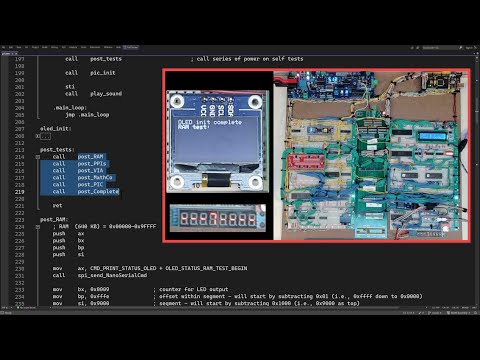Click 'post_VIA' on line 216
The width and height of the screenshot is (480, 360).
90,171
